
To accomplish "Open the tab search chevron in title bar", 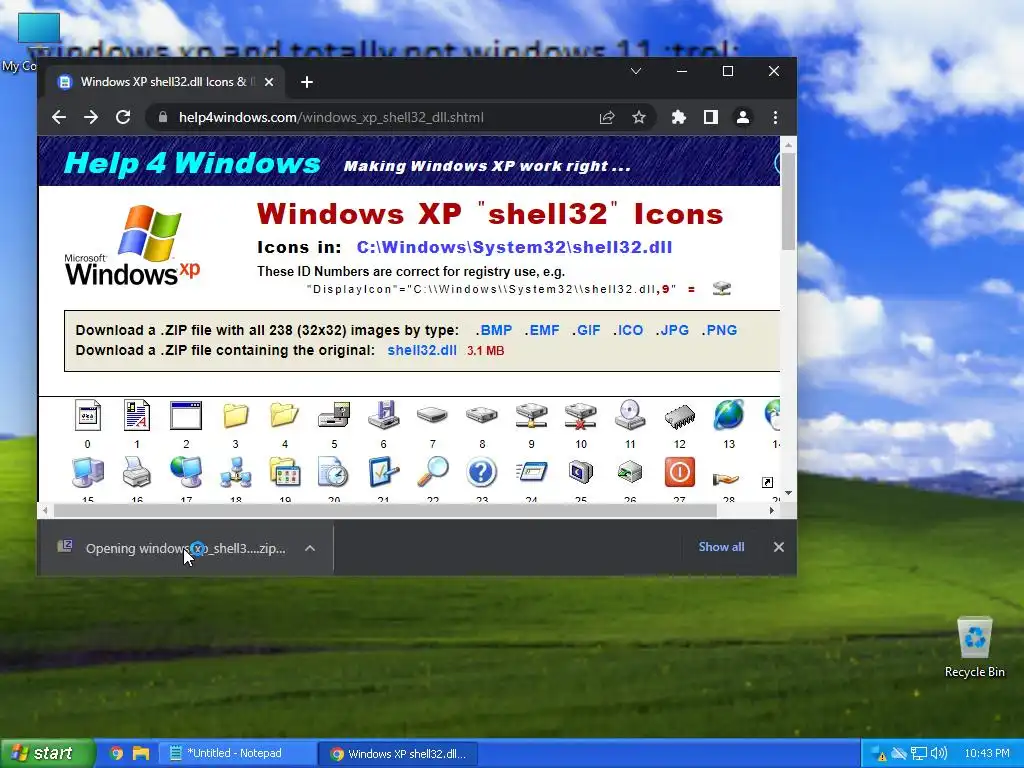I will tap(635, 71).
